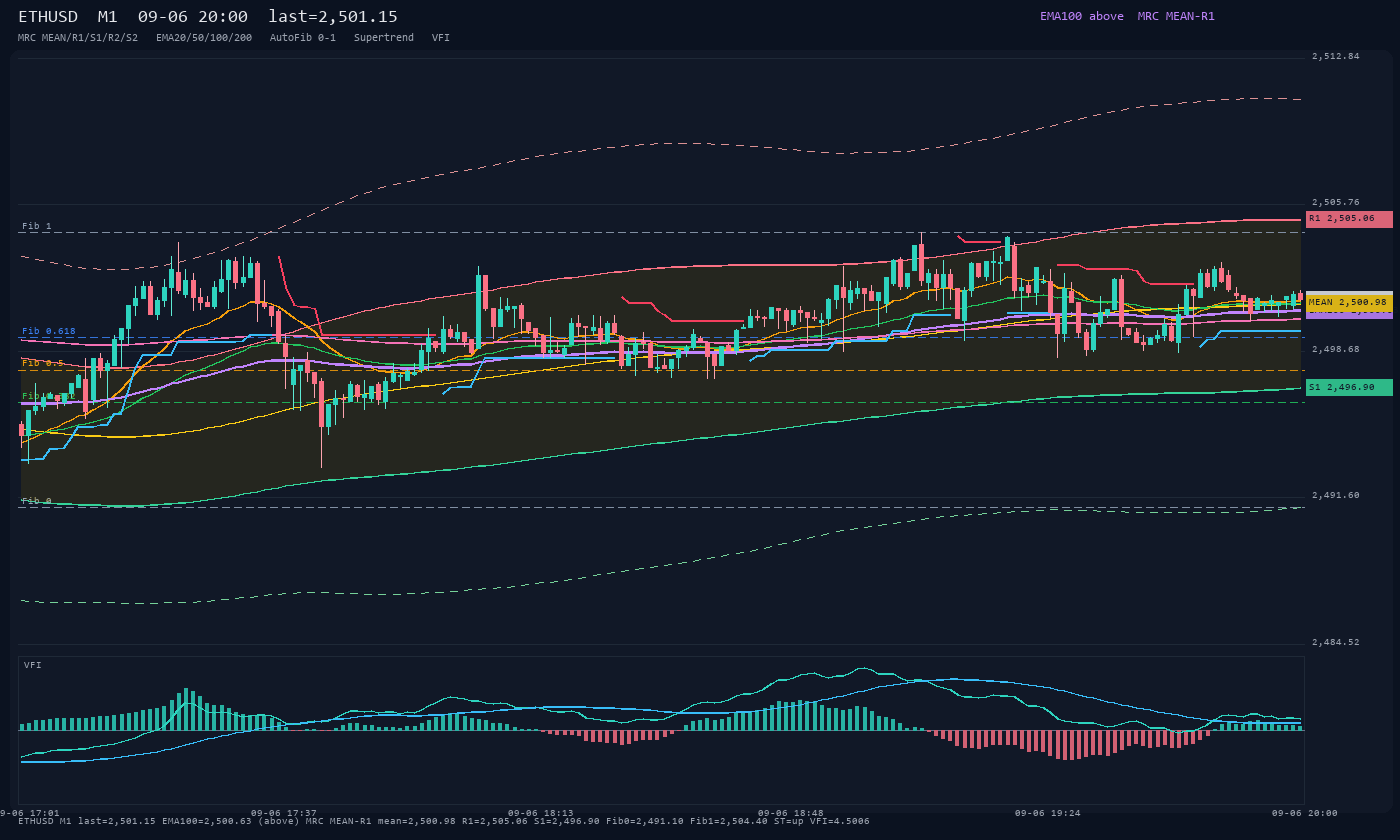Click the 'VFI' label inside the indicator panel
The width and height of the screenshot is (1400, 840).
pyautogui.click(x=33, y=665)
